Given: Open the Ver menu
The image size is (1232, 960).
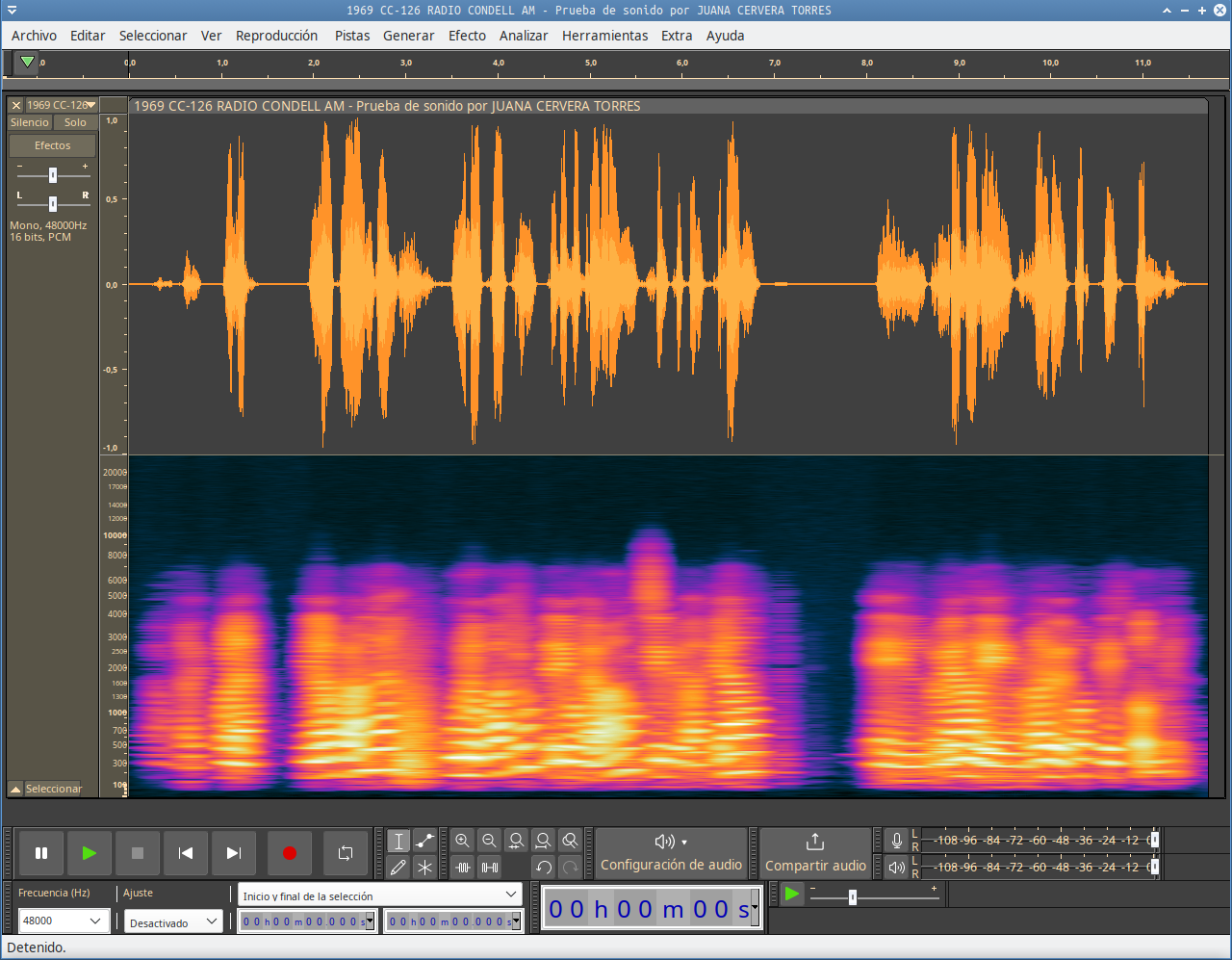Looking at the screenshot, I should click(x=211, y=36).
